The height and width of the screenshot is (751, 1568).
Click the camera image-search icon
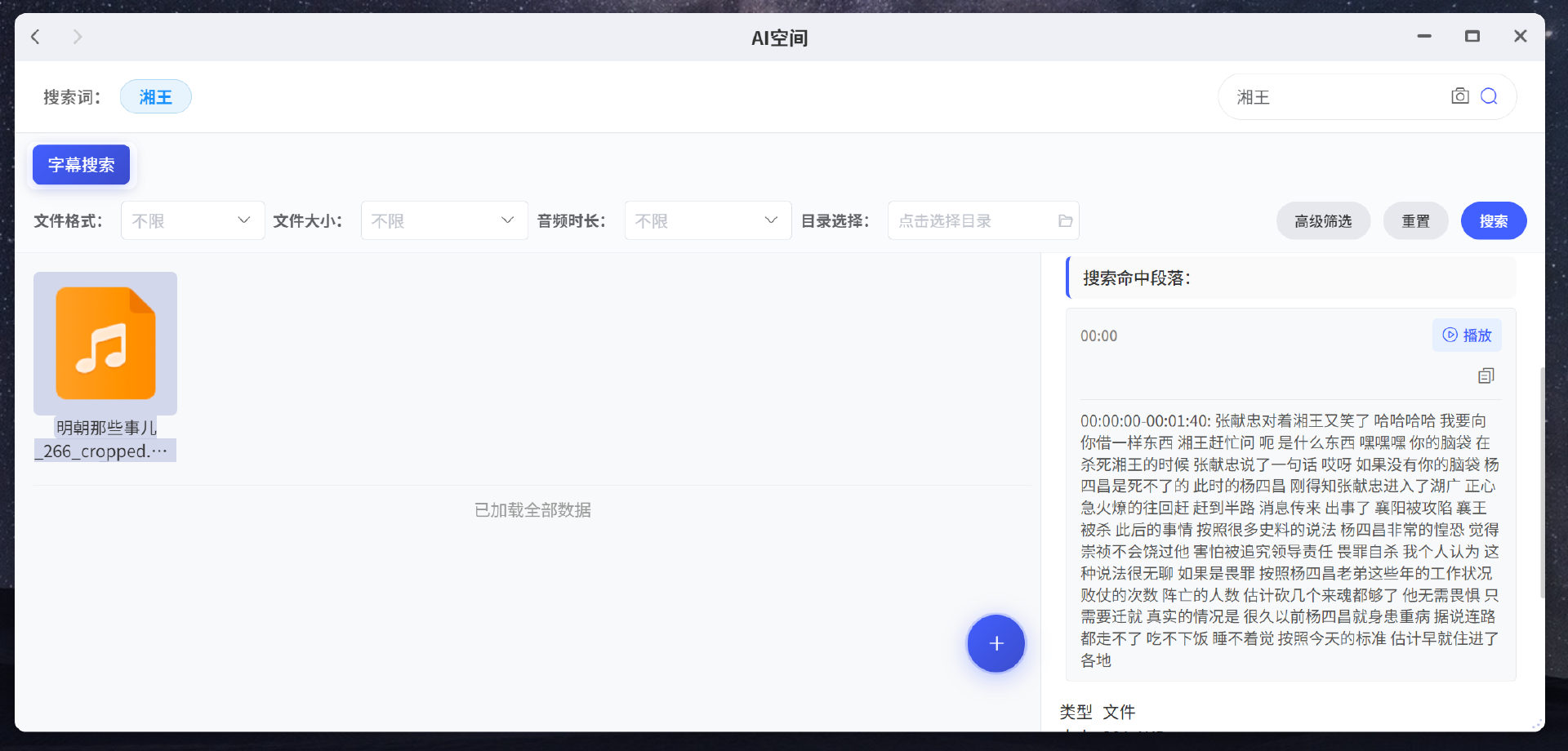tap(1460, 96)
